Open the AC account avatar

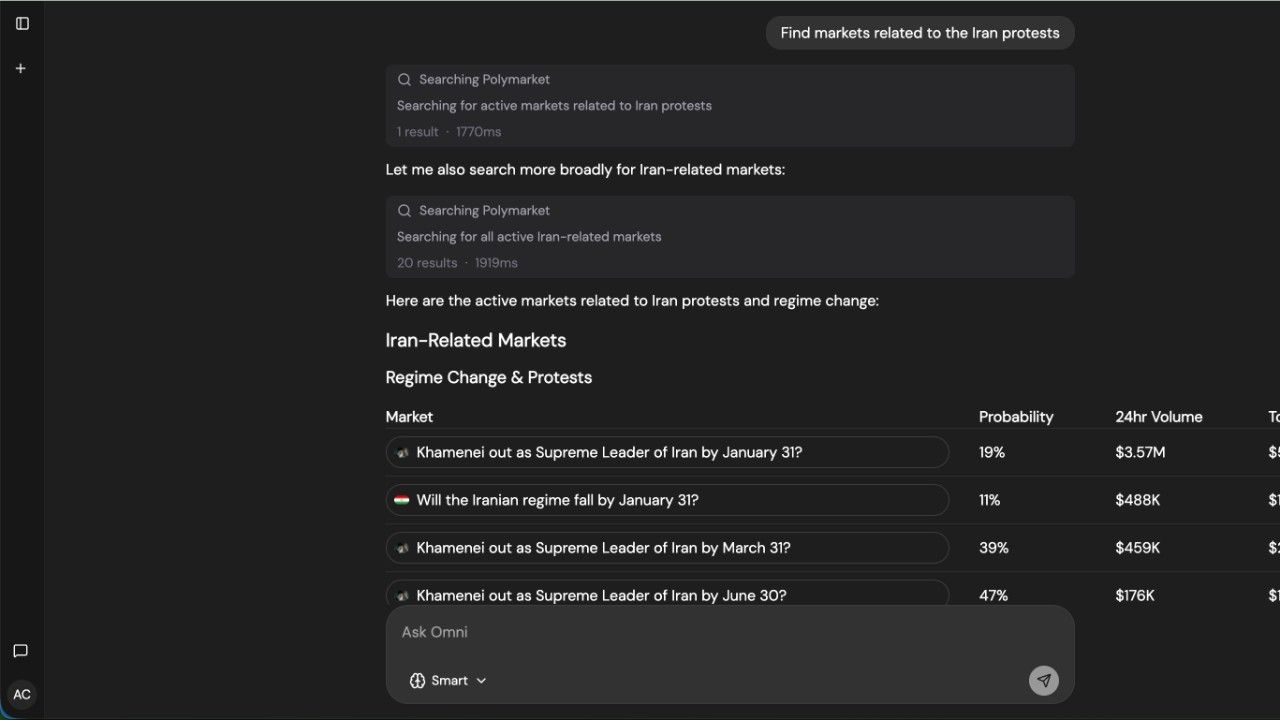pyautogui.click(x=22, y=694)
